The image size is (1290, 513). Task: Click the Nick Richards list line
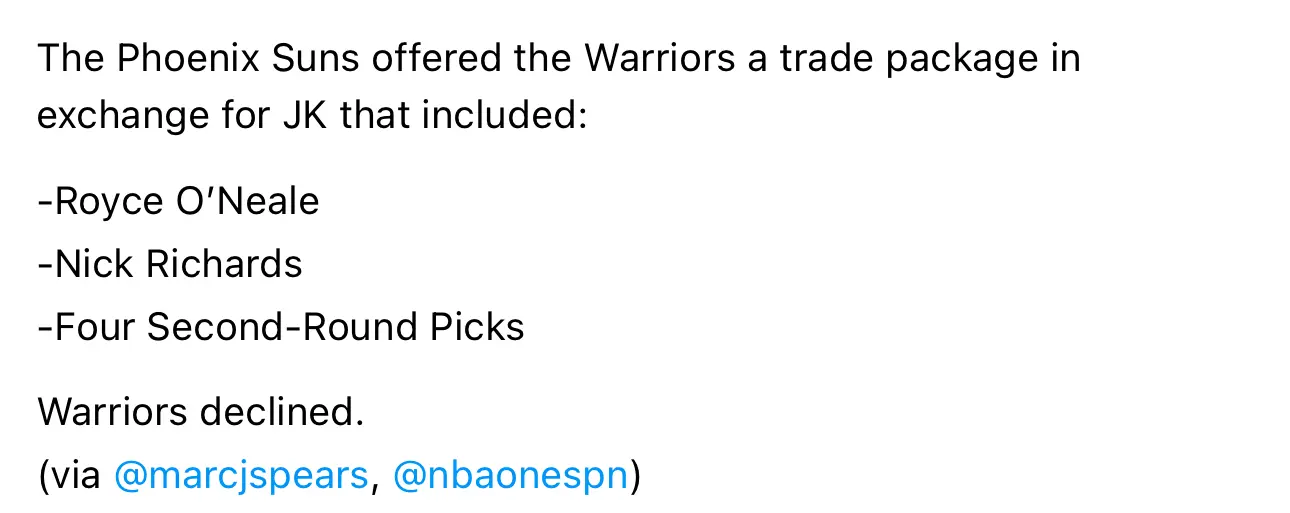click(170, 264)
